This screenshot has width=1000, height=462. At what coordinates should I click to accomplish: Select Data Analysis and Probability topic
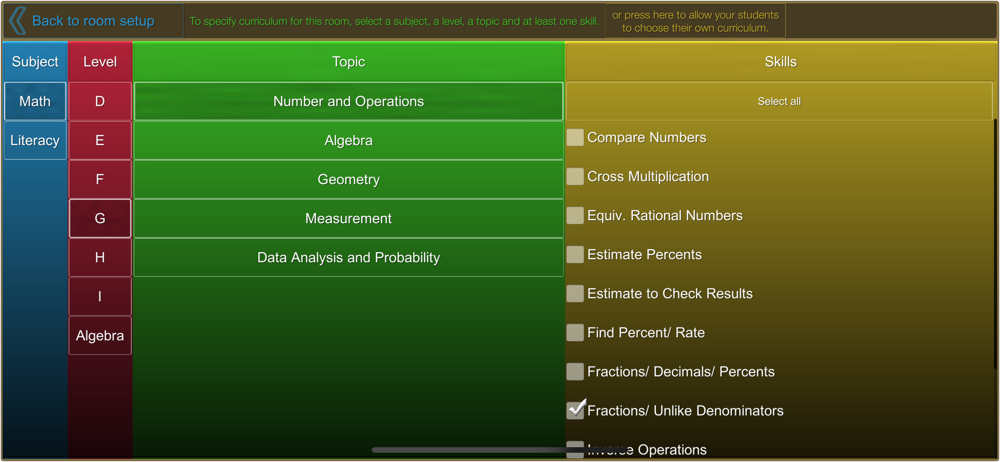click(348, 258)
